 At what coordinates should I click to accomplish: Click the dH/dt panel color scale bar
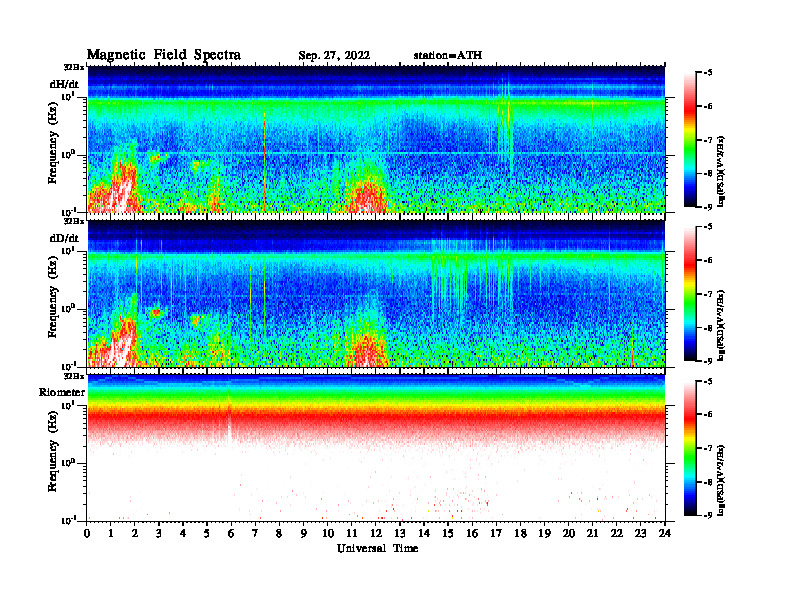(690, 140)
